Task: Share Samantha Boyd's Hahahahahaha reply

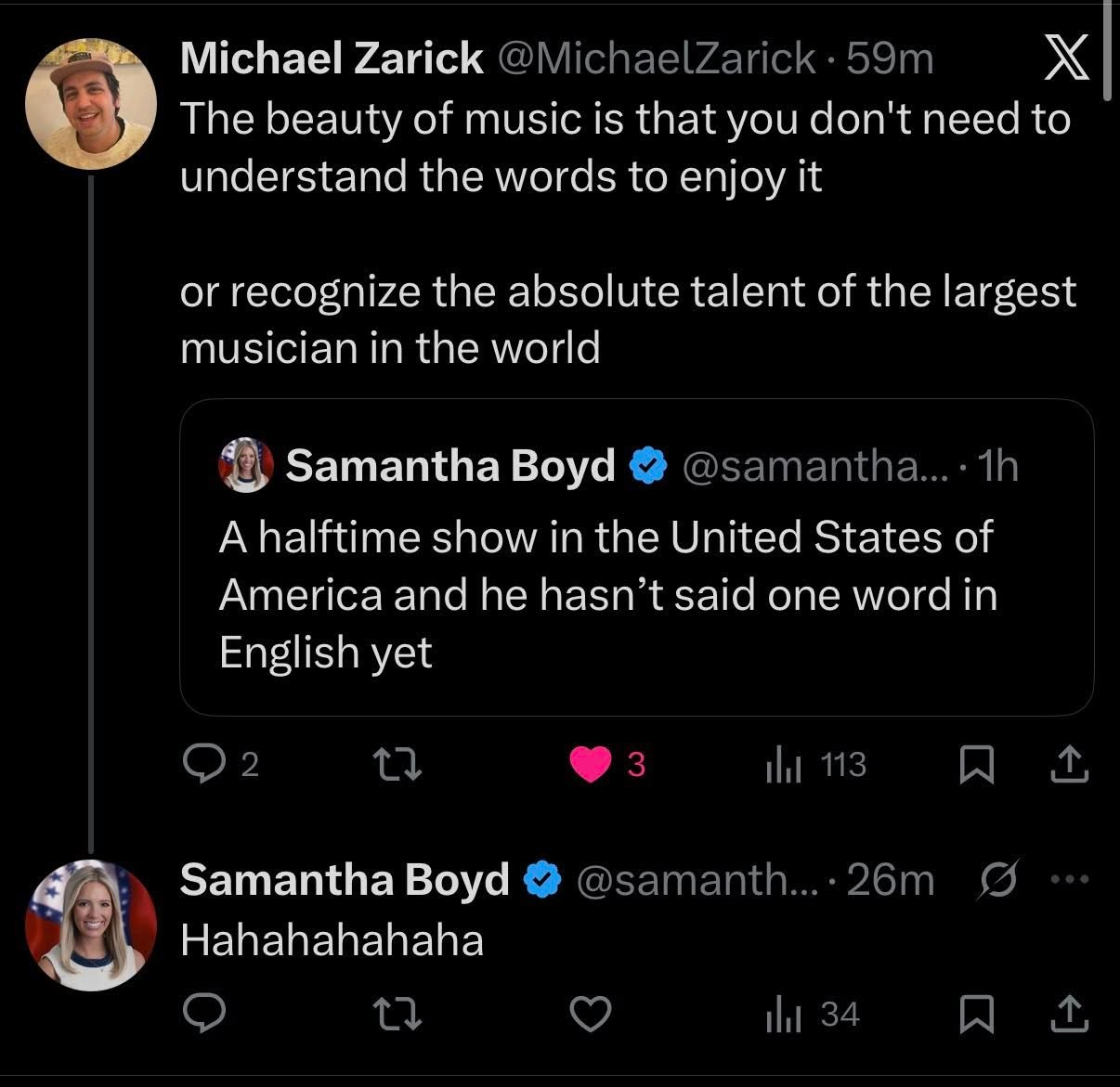Action: pyautogui.click(x=1068, y=1014)
